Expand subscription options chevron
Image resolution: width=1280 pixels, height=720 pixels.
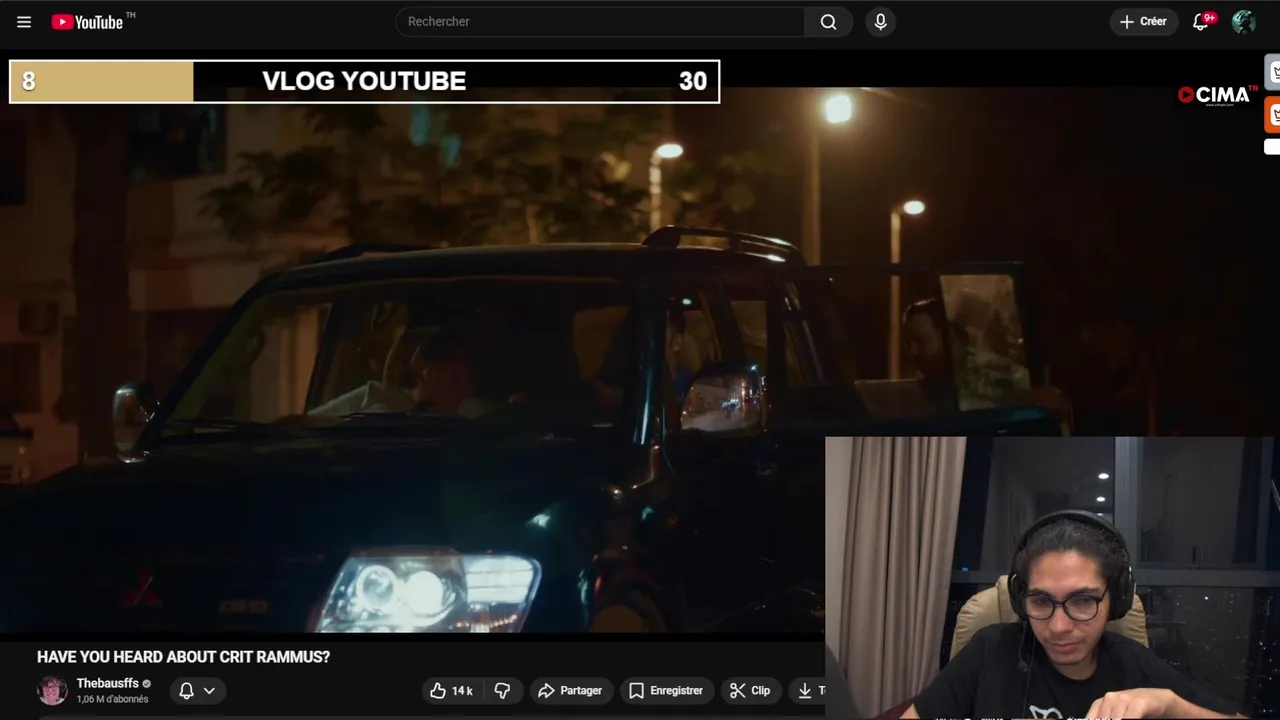tap(209, 690)
